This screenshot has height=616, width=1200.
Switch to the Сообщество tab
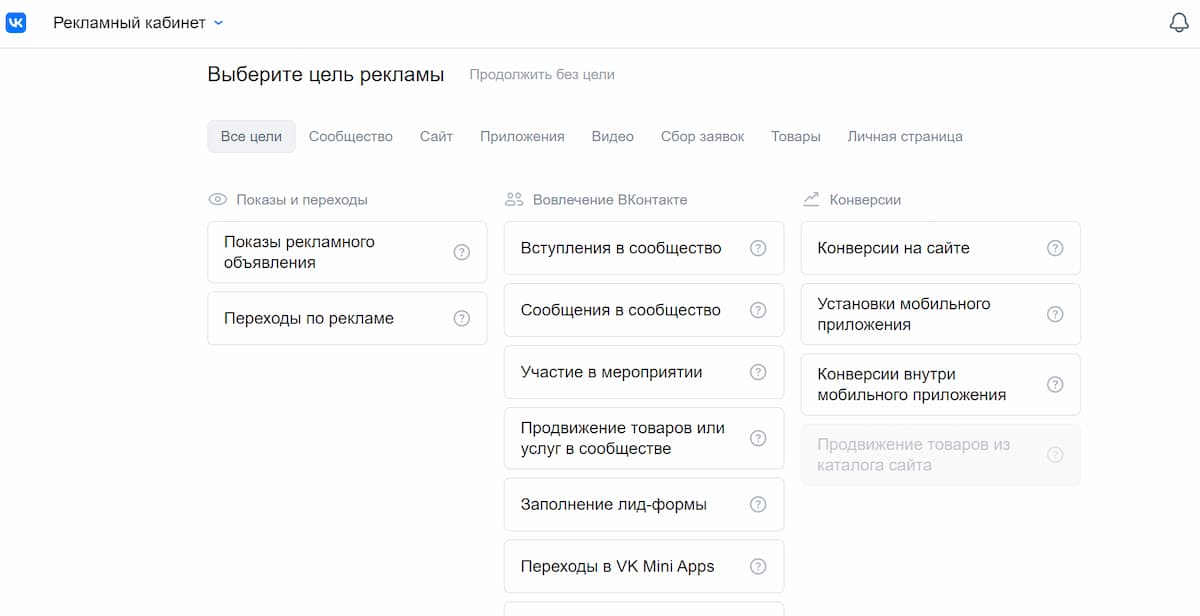click(x=351, y=136)
